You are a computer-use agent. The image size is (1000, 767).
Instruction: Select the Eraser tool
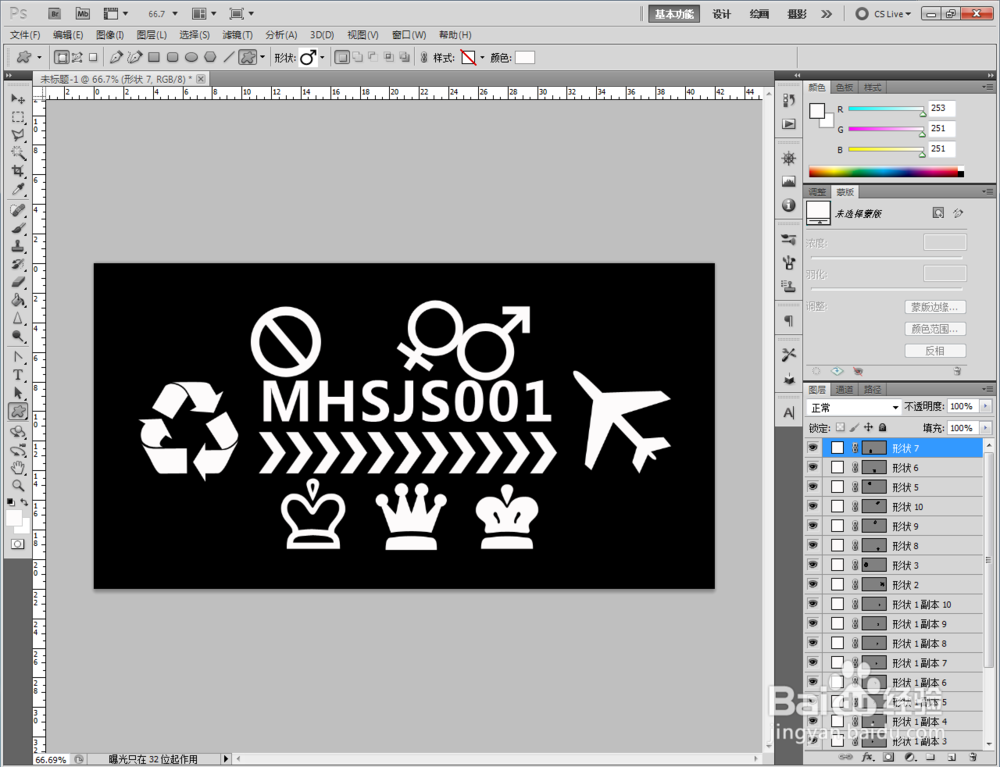18,282
